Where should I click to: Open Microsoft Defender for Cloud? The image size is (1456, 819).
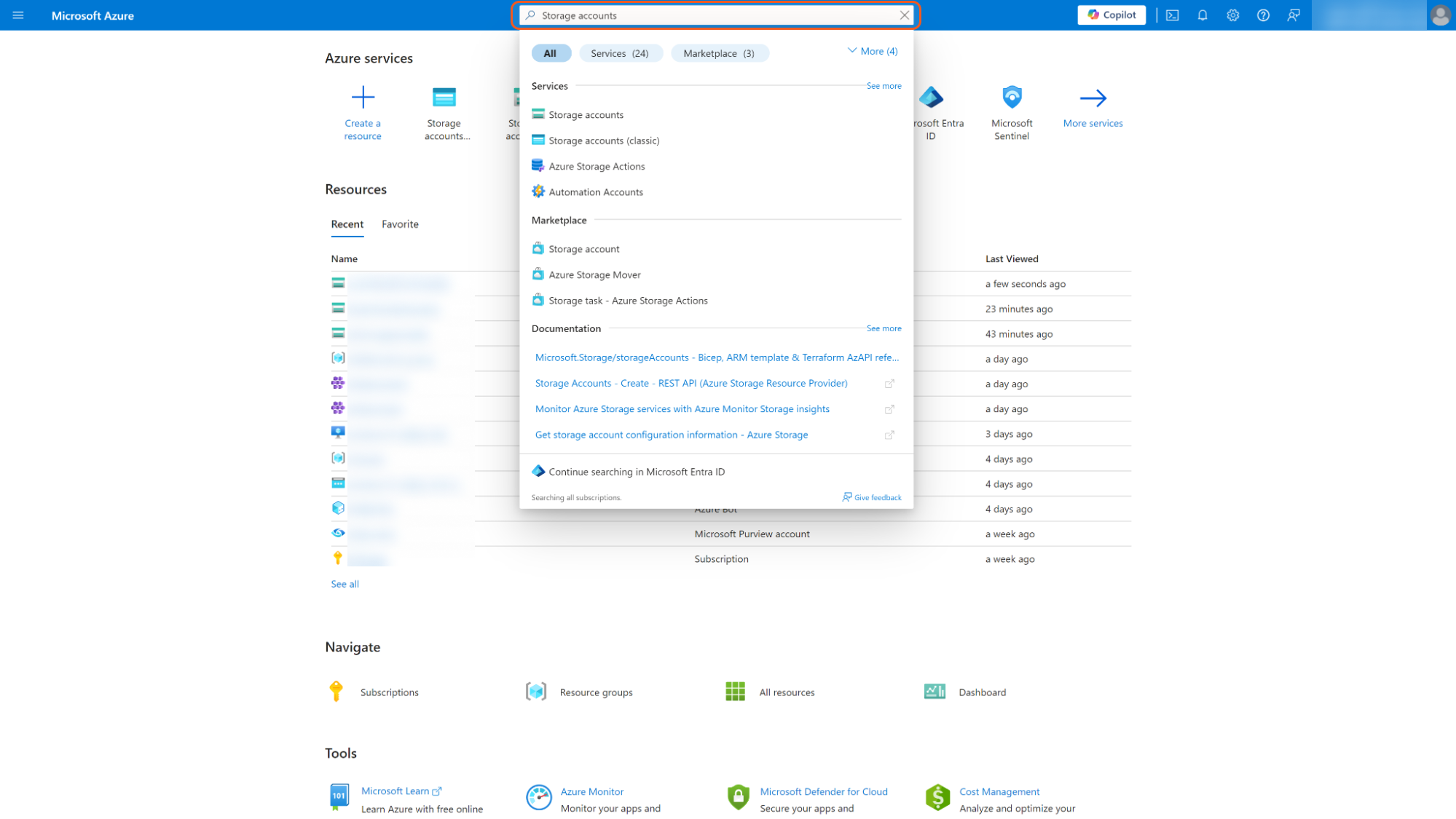(824, 791)
